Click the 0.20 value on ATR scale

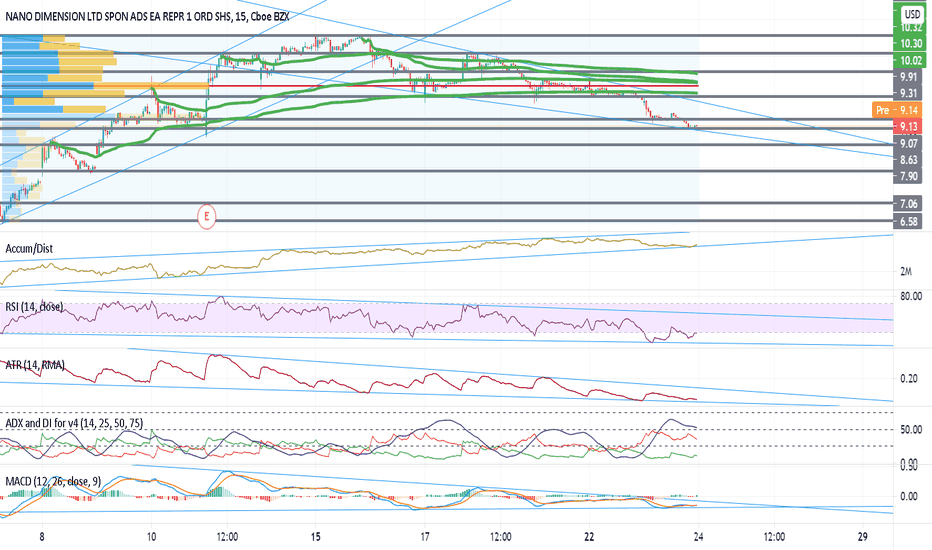(x=908, y=378)
